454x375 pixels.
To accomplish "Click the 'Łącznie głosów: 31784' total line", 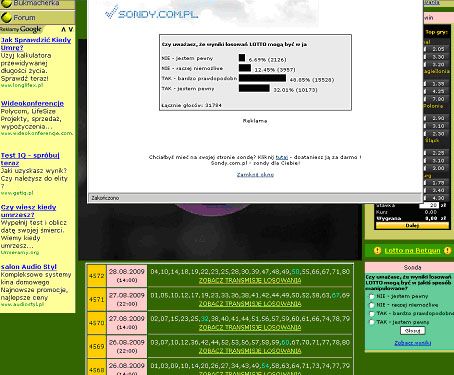I will pos(192,105).
